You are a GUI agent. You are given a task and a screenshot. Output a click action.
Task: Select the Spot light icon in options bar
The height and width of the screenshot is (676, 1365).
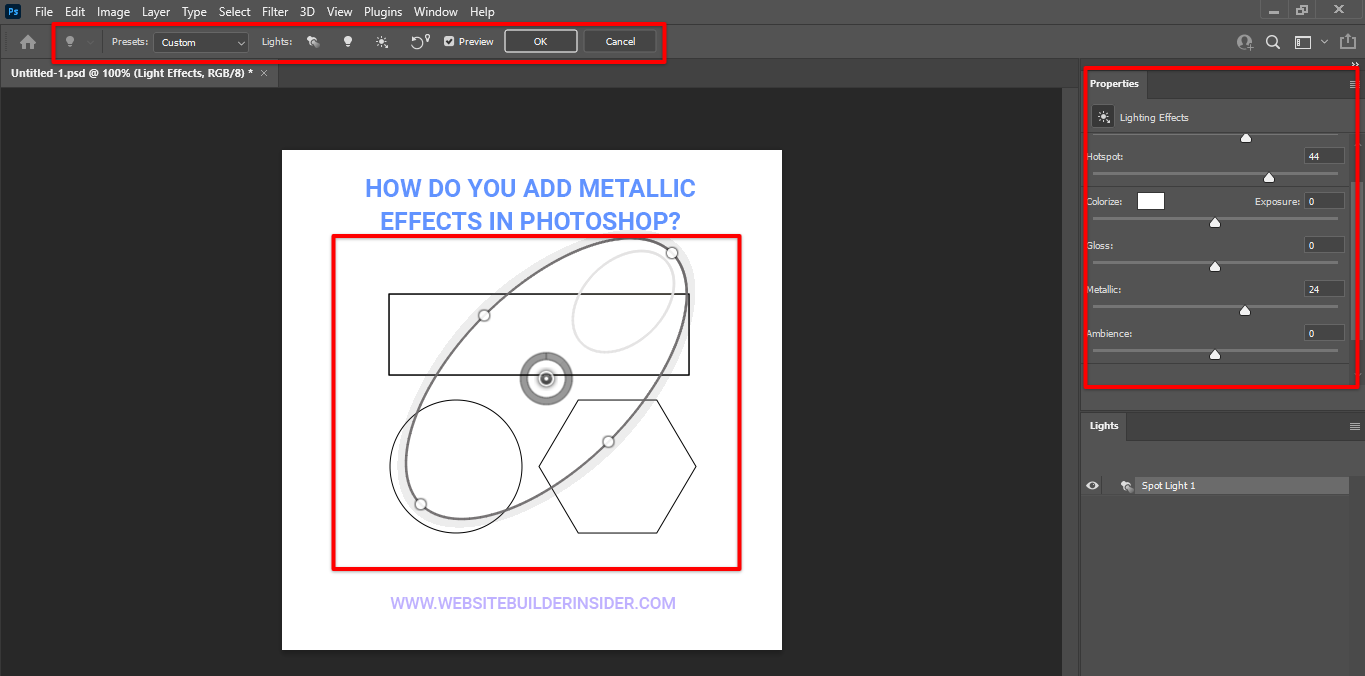(x=311, y=41)
